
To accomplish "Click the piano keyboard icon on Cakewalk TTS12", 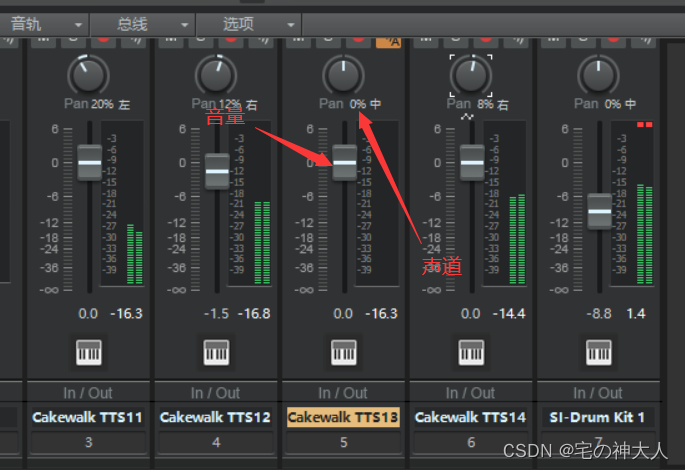I will (216, 352).
